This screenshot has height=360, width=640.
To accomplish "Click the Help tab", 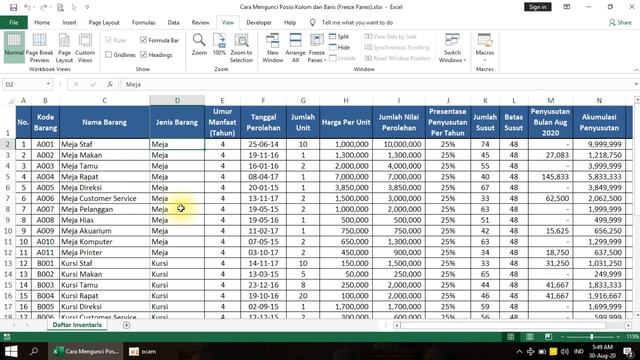I will pyautogui.click(x=290, y=22).
